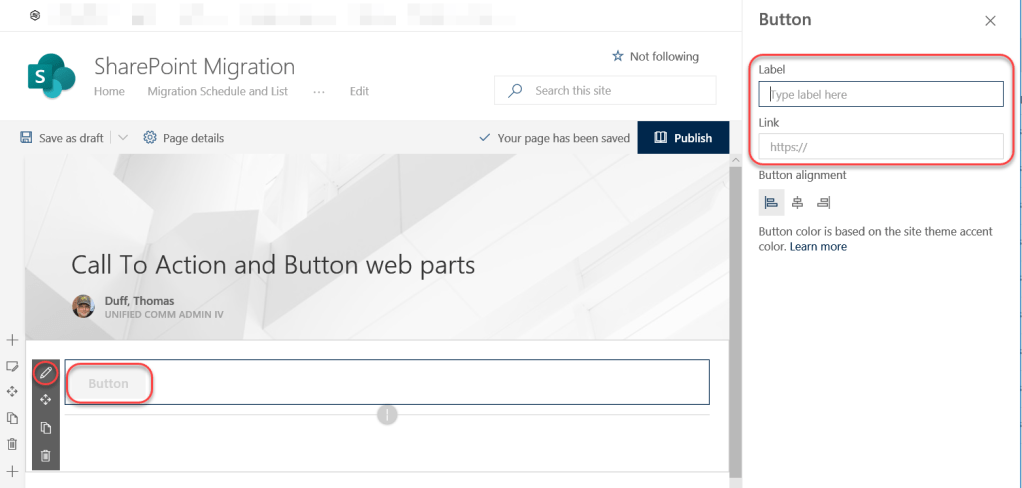Close the Button properties pane
The height and width of the screenshot is (488, 1022).
(990, 21)
